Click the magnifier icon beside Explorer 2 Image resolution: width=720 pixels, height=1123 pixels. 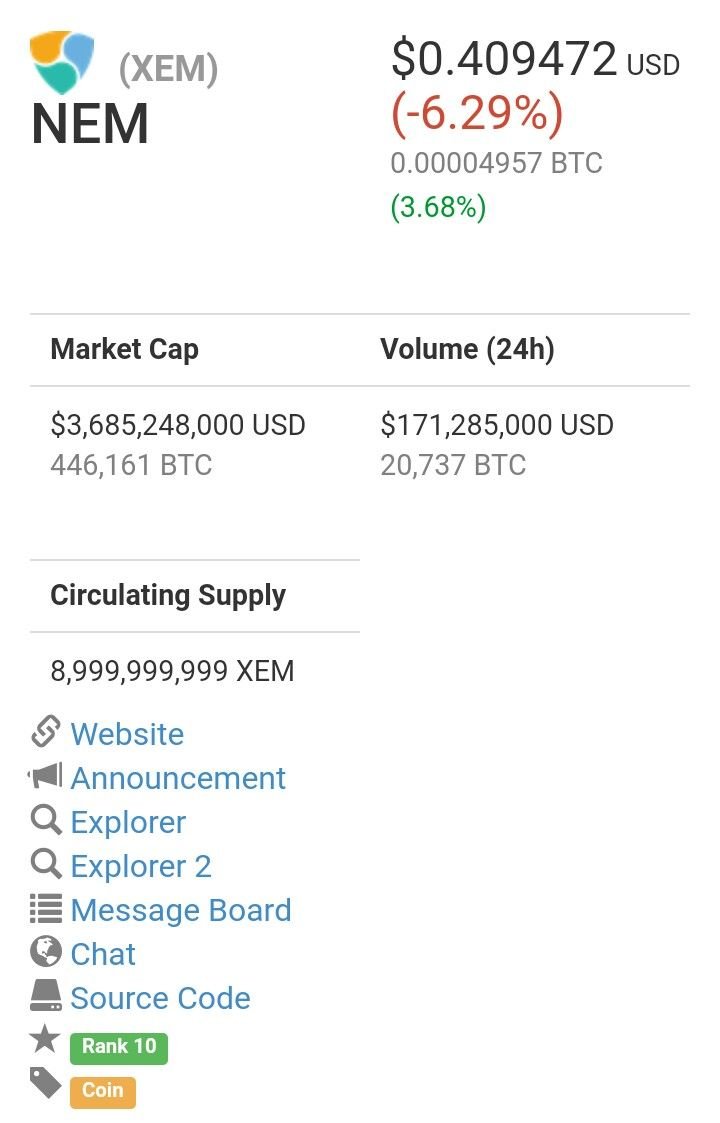(x=46, y=864)
